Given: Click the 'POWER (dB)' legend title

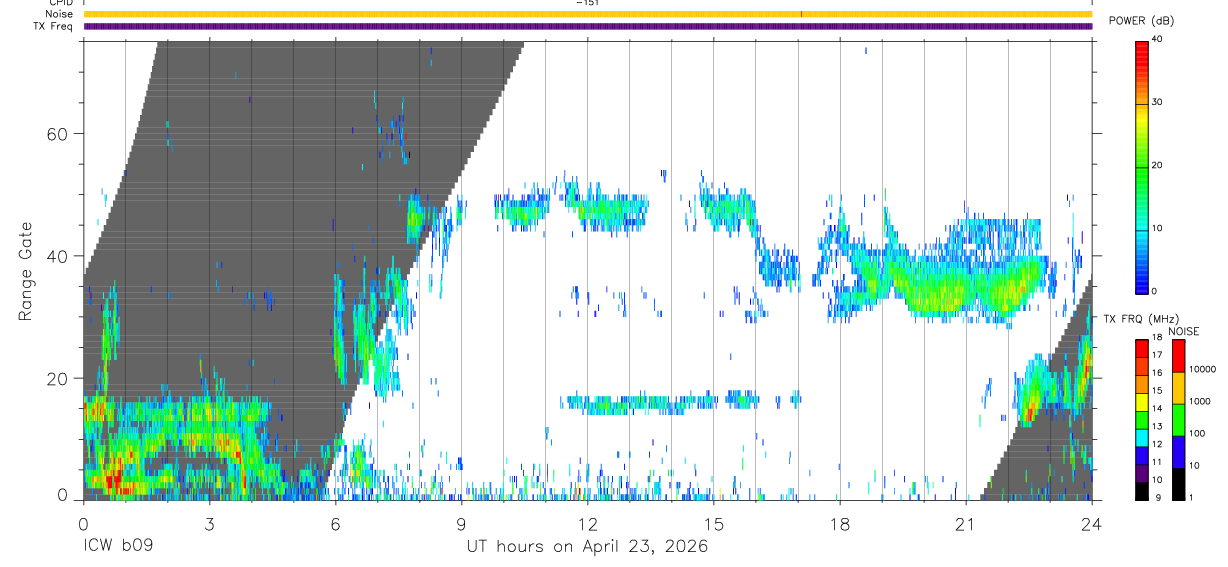Looking at the screenshot, I should 1142,21.
